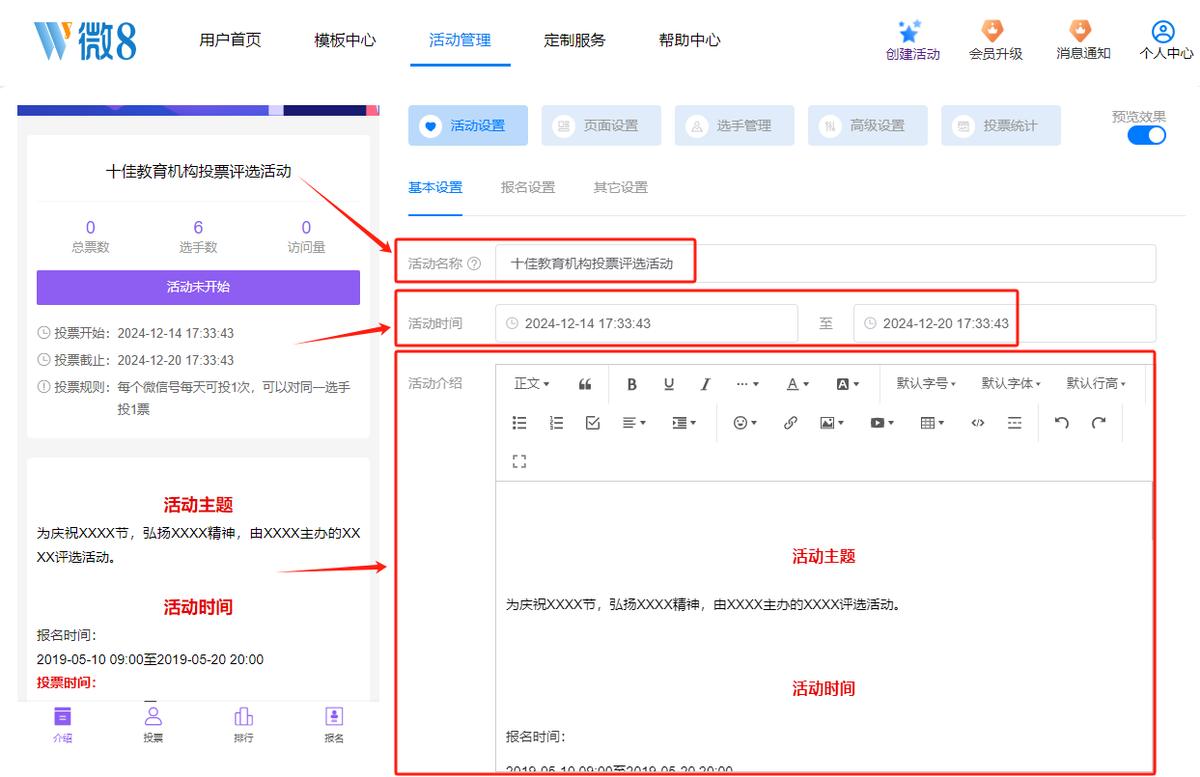
Task: Open 正文 heading style dropdown
Action: 532,384
